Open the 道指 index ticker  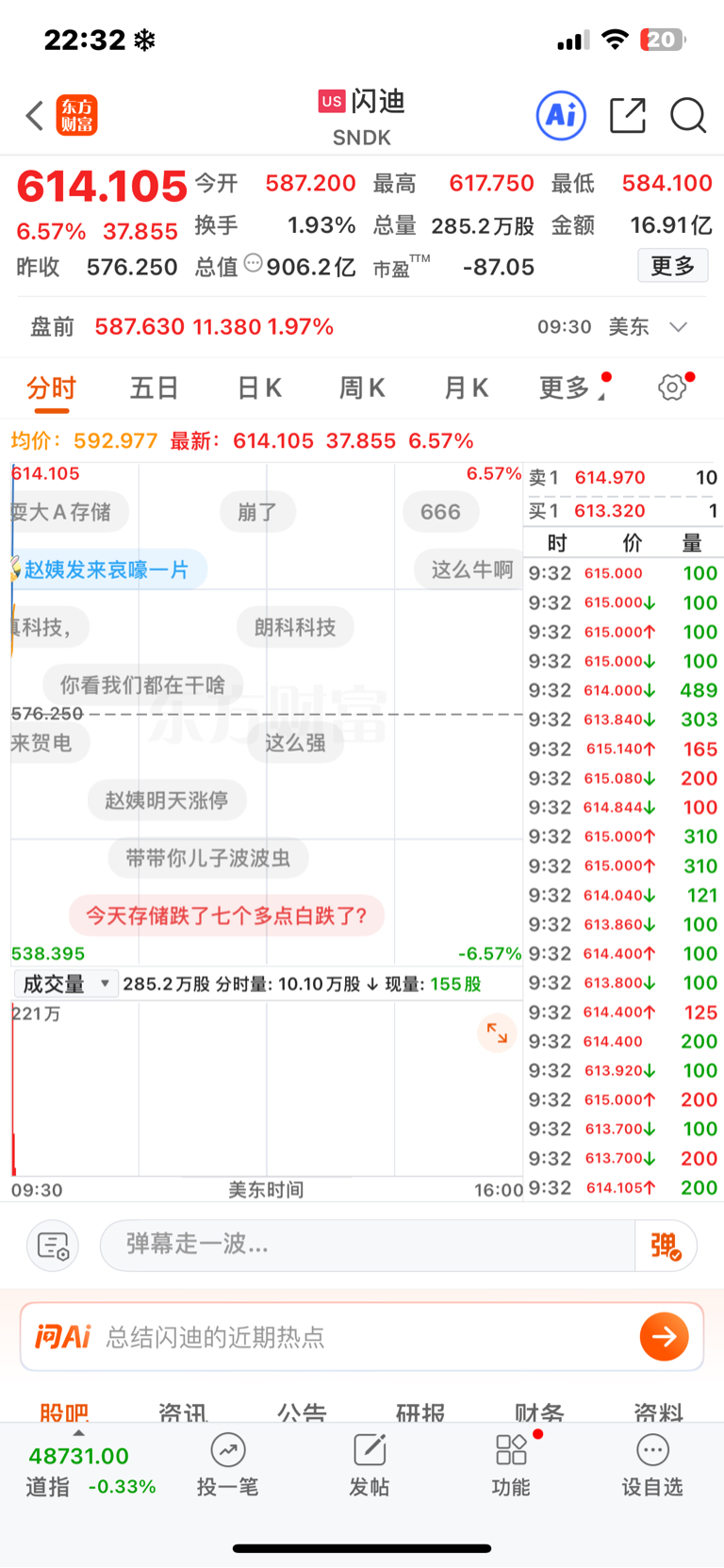tap(90, 1471)
